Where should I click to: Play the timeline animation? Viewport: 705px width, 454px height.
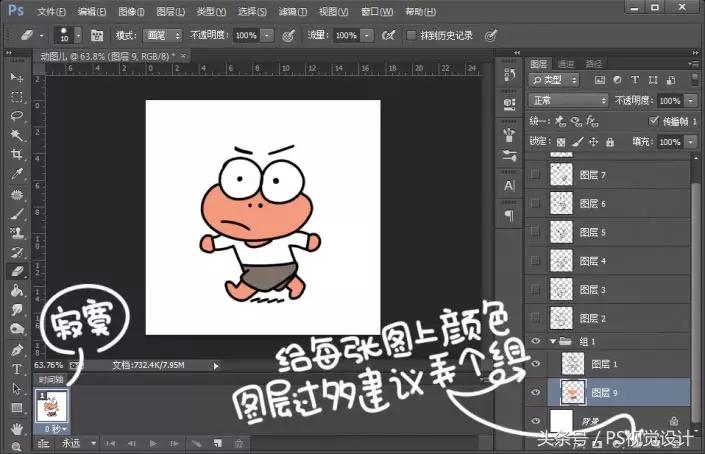coord(153,444)
